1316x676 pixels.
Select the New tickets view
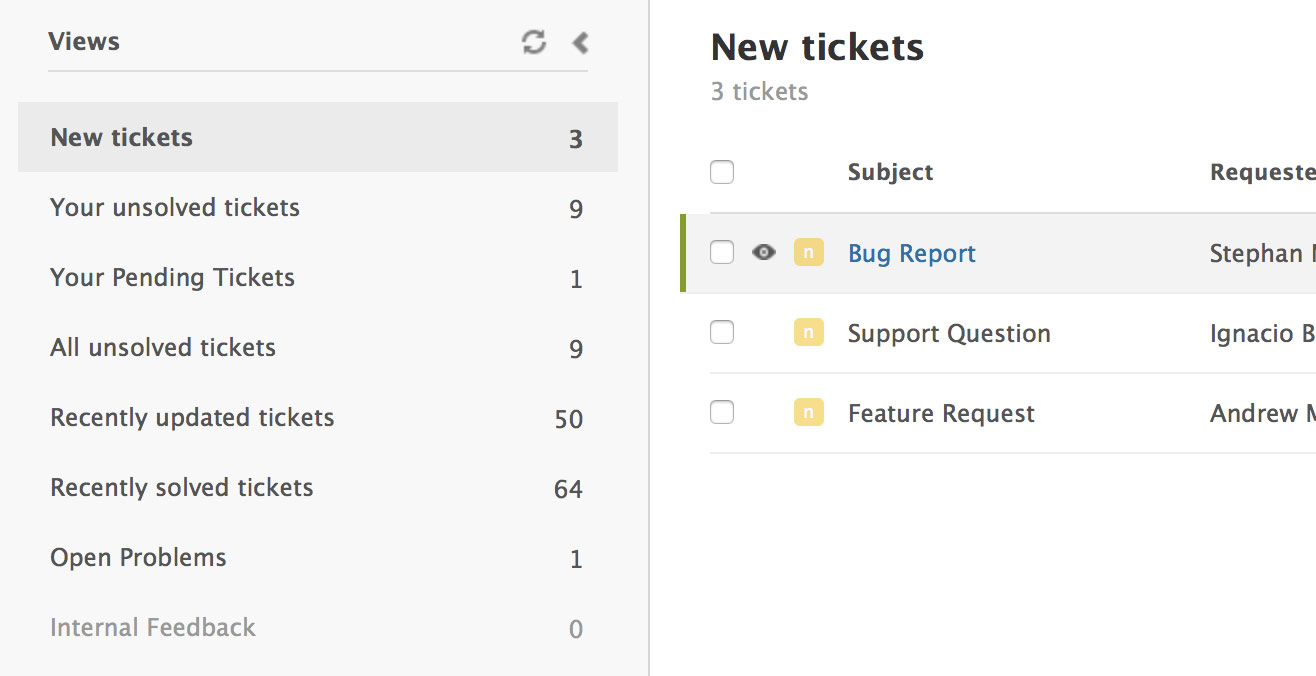pyautogui.click(x=120, y=137)
